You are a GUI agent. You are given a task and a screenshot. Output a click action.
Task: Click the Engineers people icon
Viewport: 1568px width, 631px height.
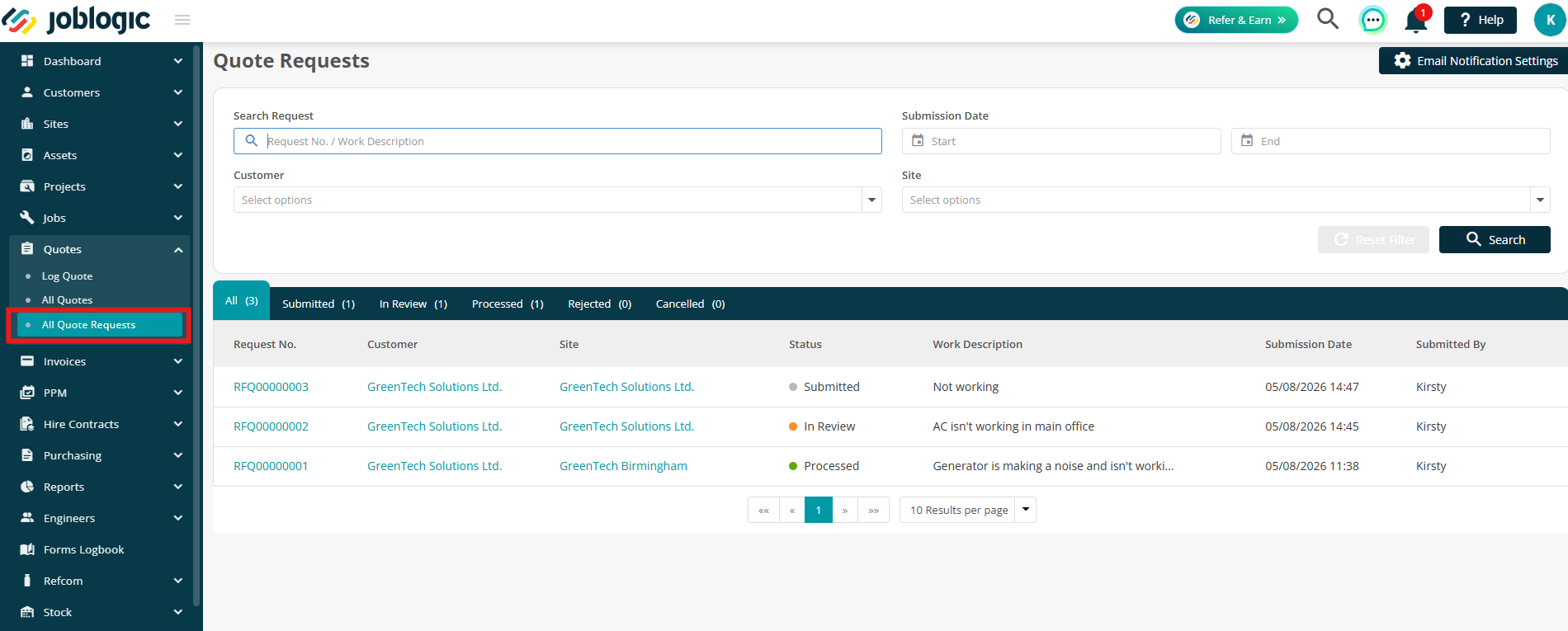[x=27, y=518]
